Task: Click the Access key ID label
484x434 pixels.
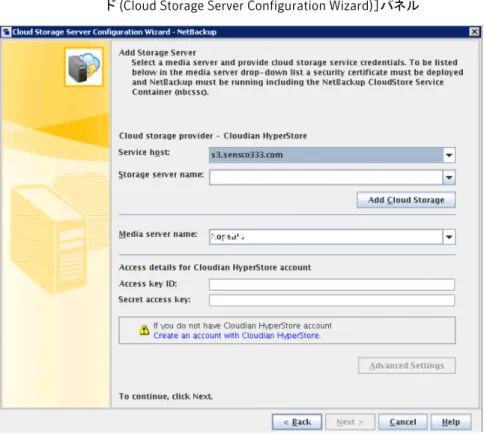Action: pyautogui.click(x=148, y=284)
